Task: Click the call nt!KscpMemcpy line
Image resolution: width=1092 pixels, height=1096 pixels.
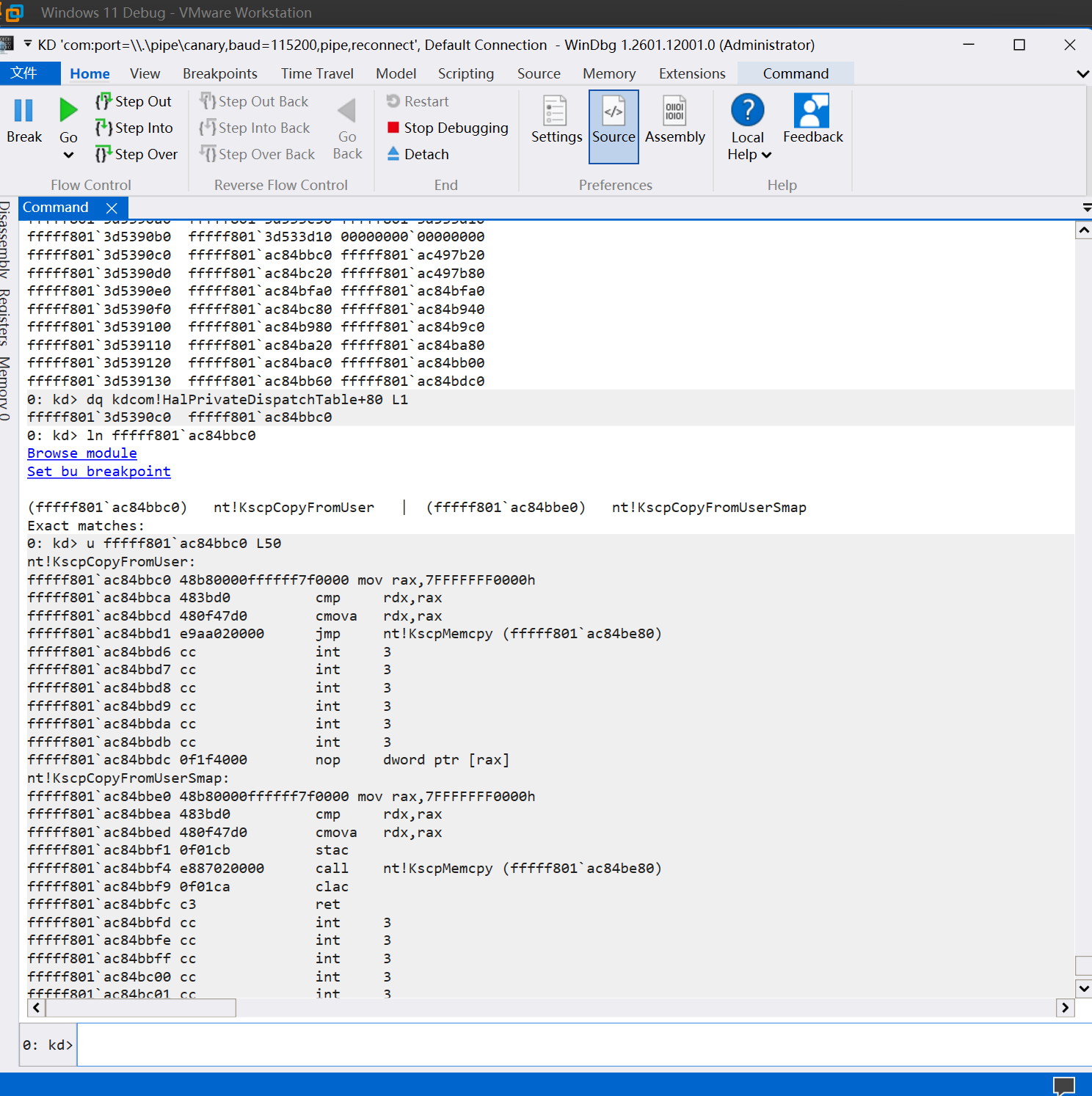Action: [x=345, y=869]
